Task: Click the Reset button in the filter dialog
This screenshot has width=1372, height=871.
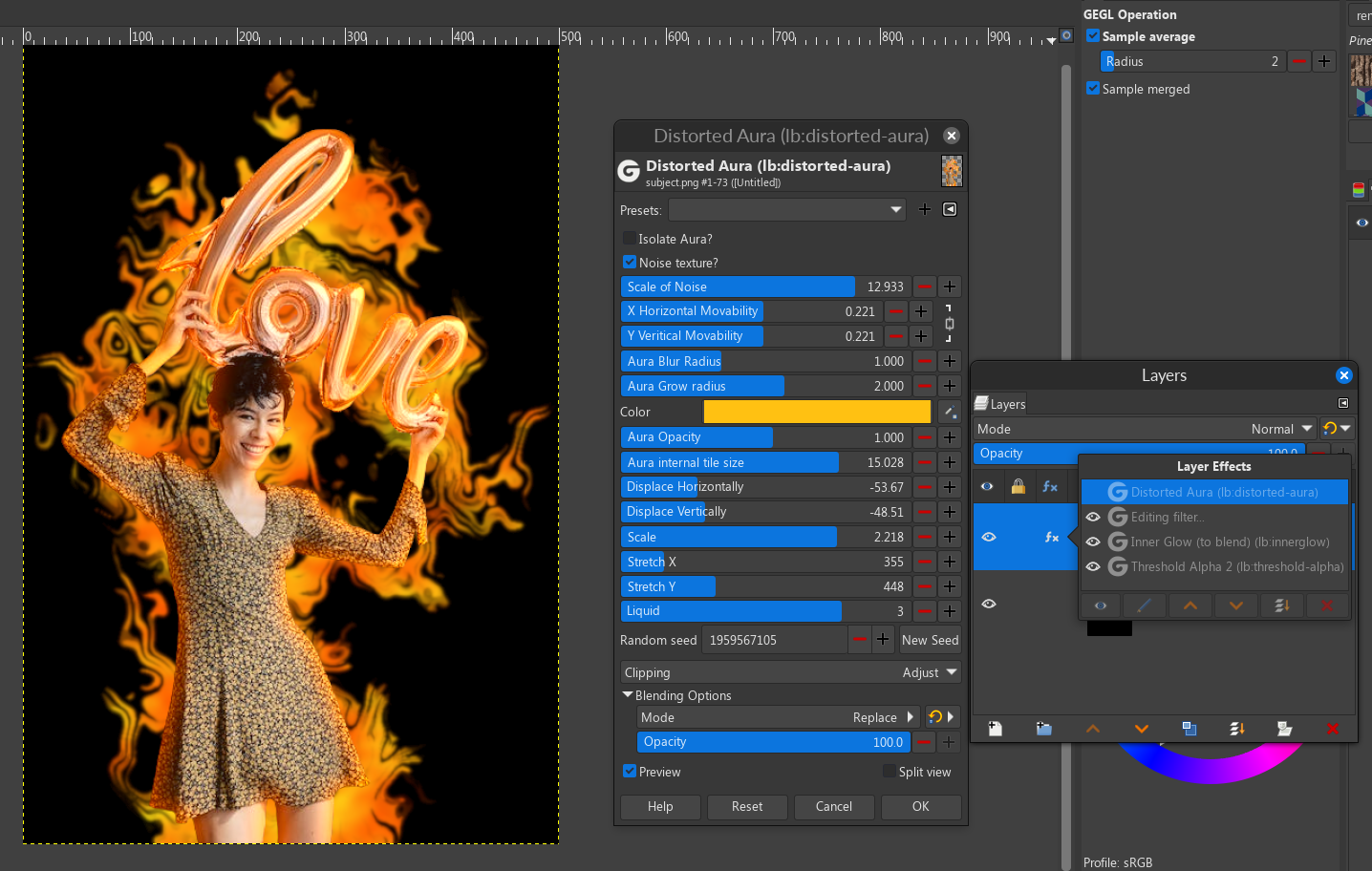Action: point(746,807)
